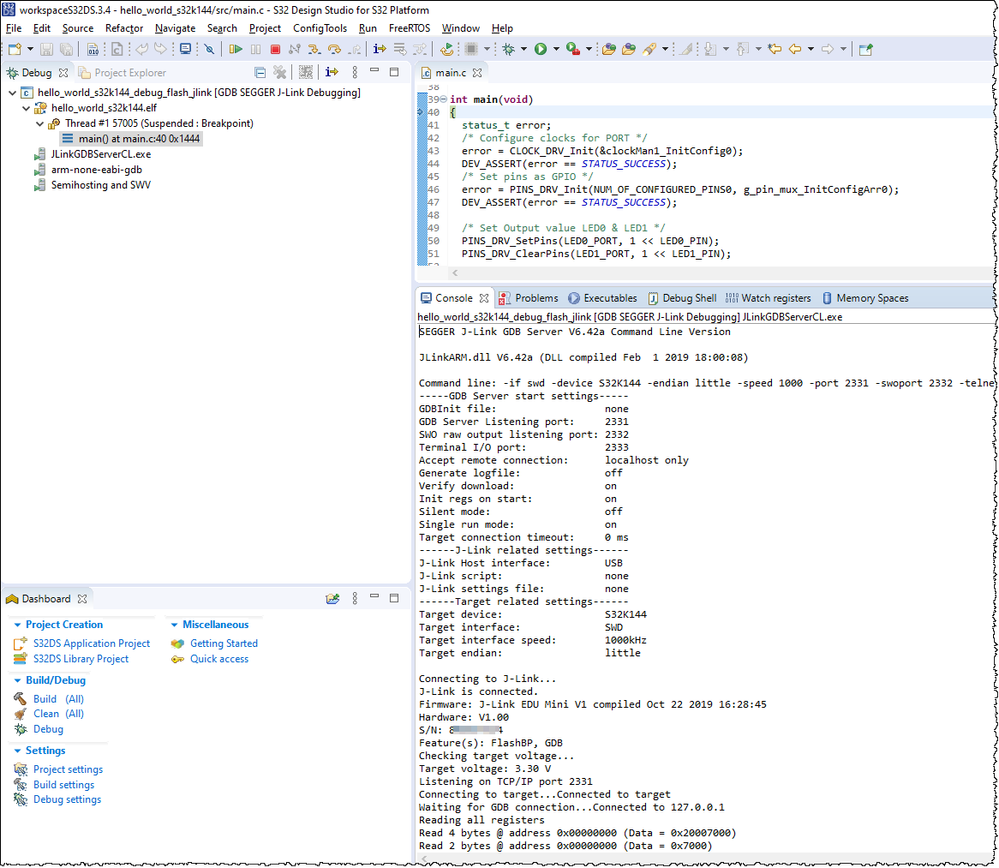Open Debug settings dashboard link
This screenshot has height=868, width=999.
tap(67, 800)
